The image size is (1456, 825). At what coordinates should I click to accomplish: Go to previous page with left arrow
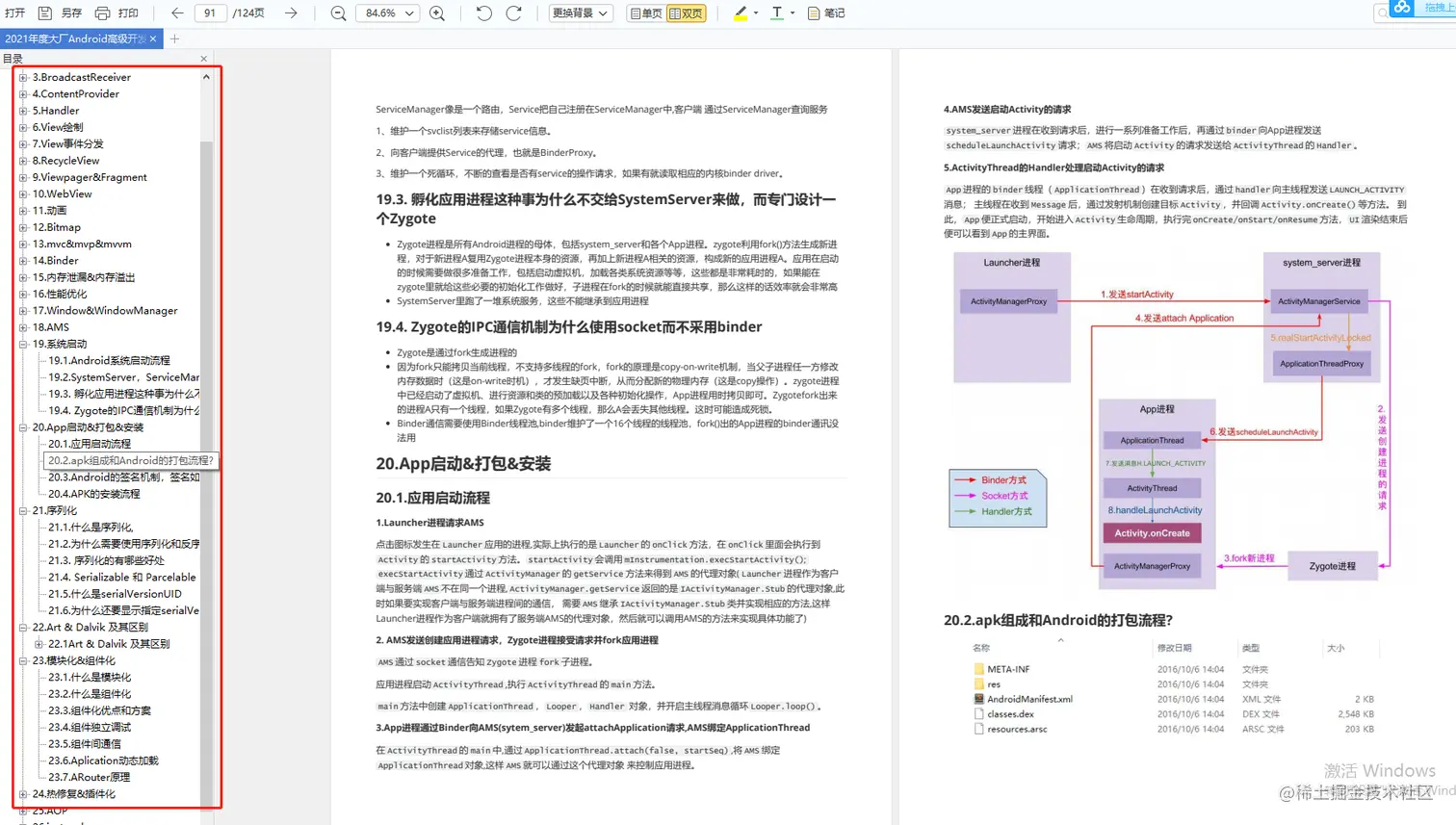pyautogui.click(x=177, y=13)
